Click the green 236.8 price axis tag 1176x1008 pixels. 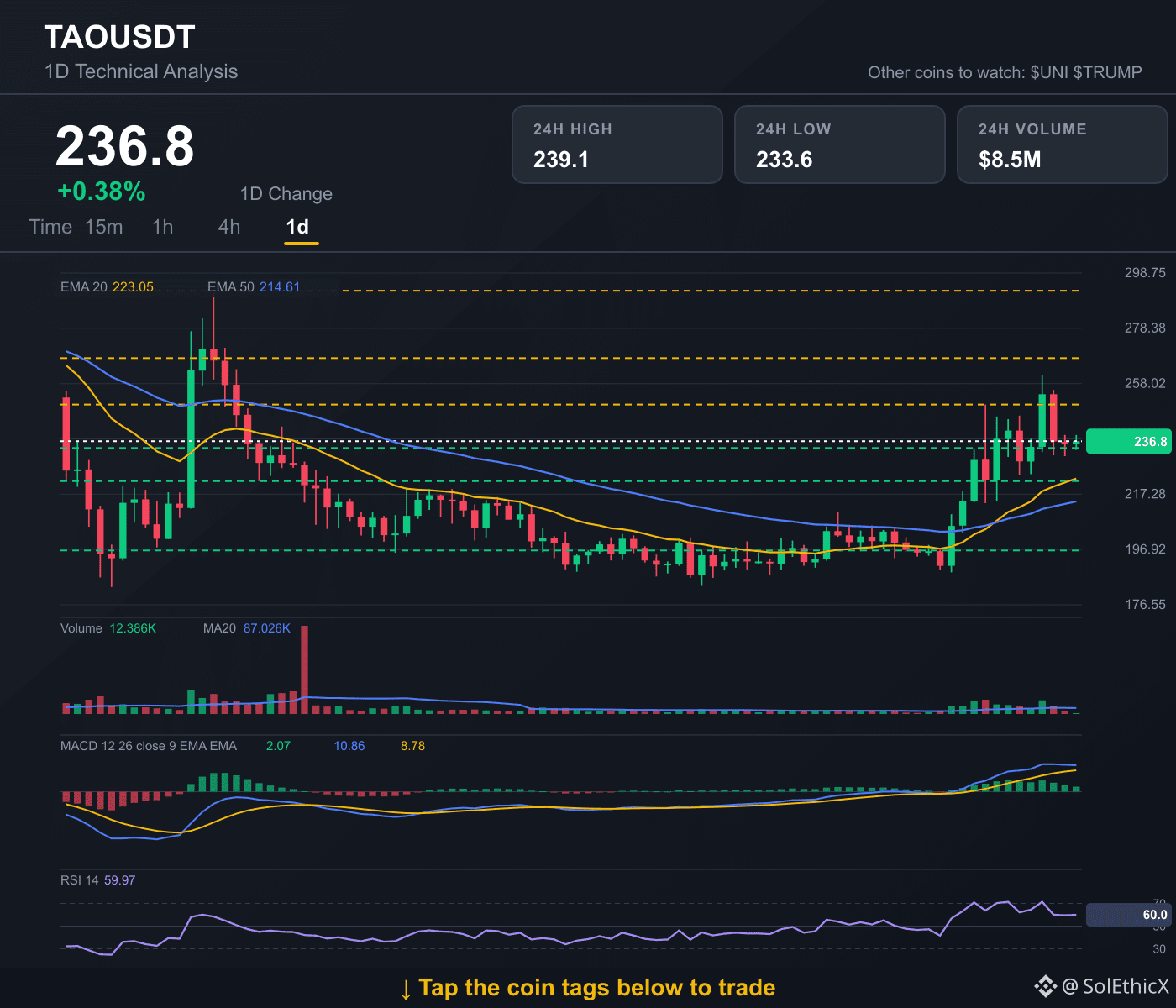(x=1128, y=441)
